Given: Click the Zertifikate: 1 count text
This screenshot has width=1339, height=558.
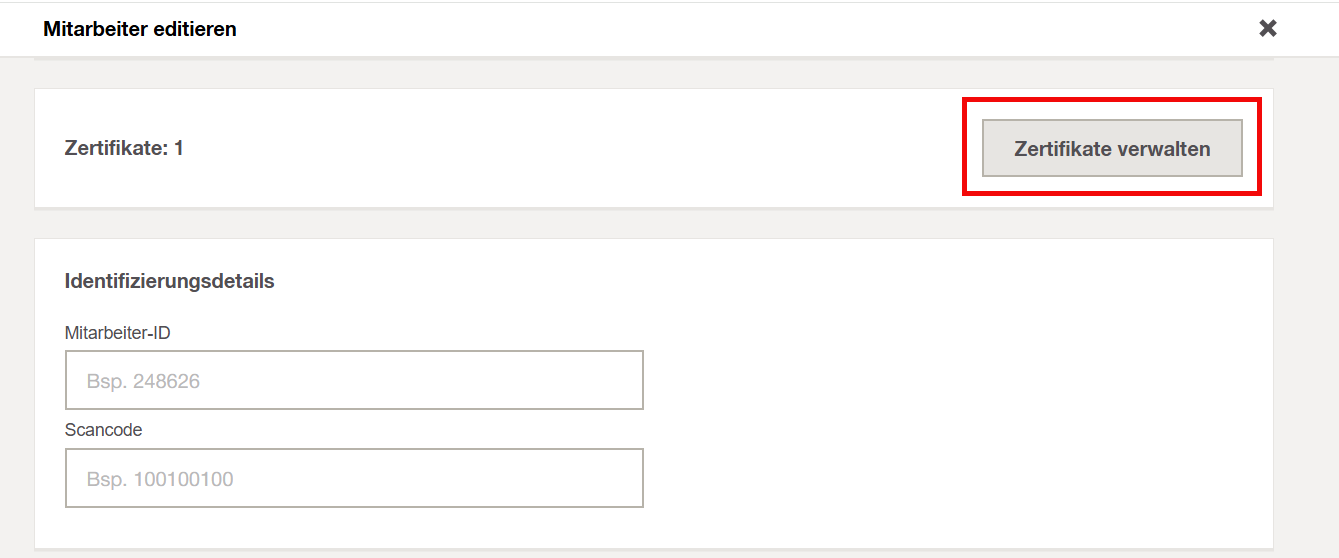Looking at the screenshot, I should click(124, 148).
